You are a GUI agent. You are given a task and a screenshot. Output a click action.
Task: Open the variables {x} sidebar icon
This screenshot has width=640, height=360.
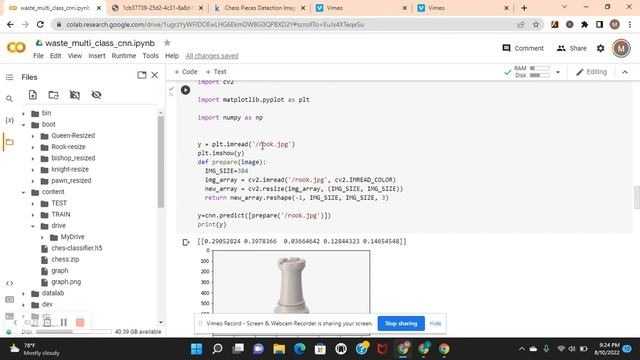point(9,120)
